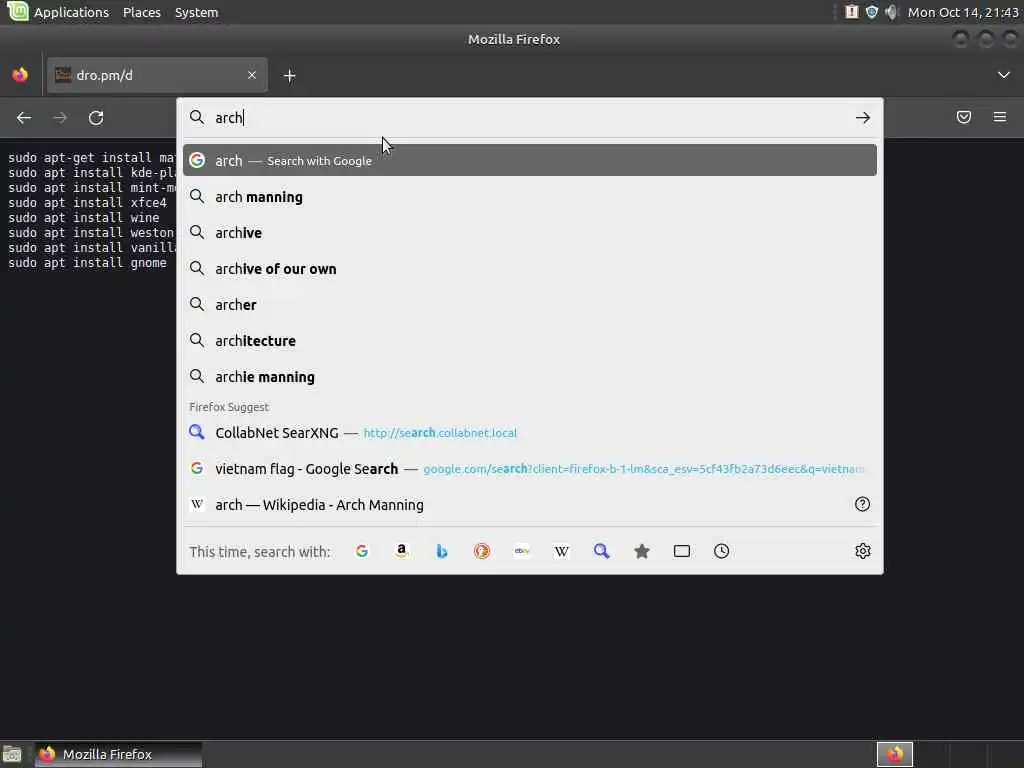This screenshot has height=768, width=1024.
Task: Click the shield icon in system tray
Action: tap(872, 12)
